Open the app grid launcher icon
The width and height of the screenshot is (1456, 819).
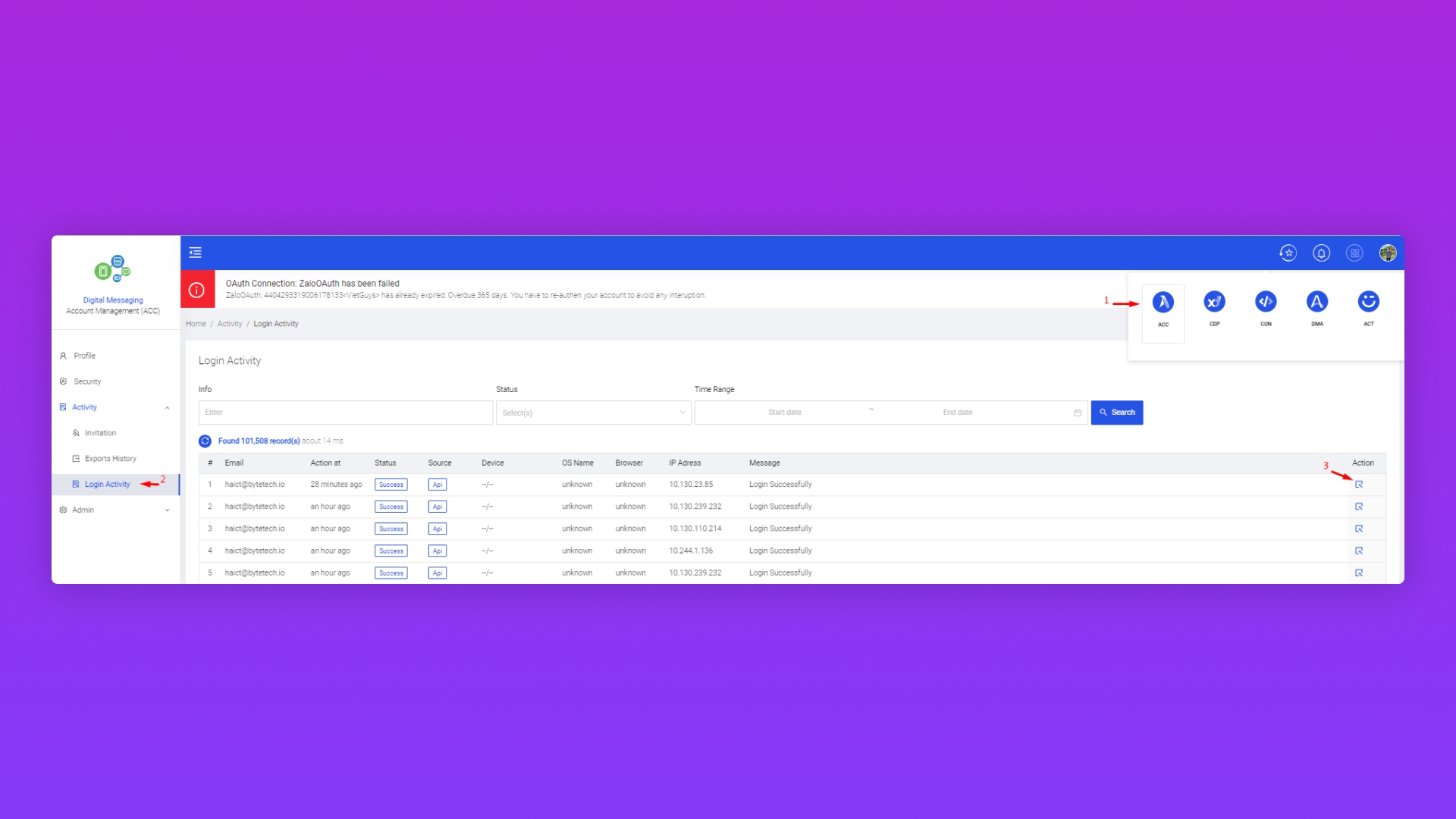[x=1354, y=253]
